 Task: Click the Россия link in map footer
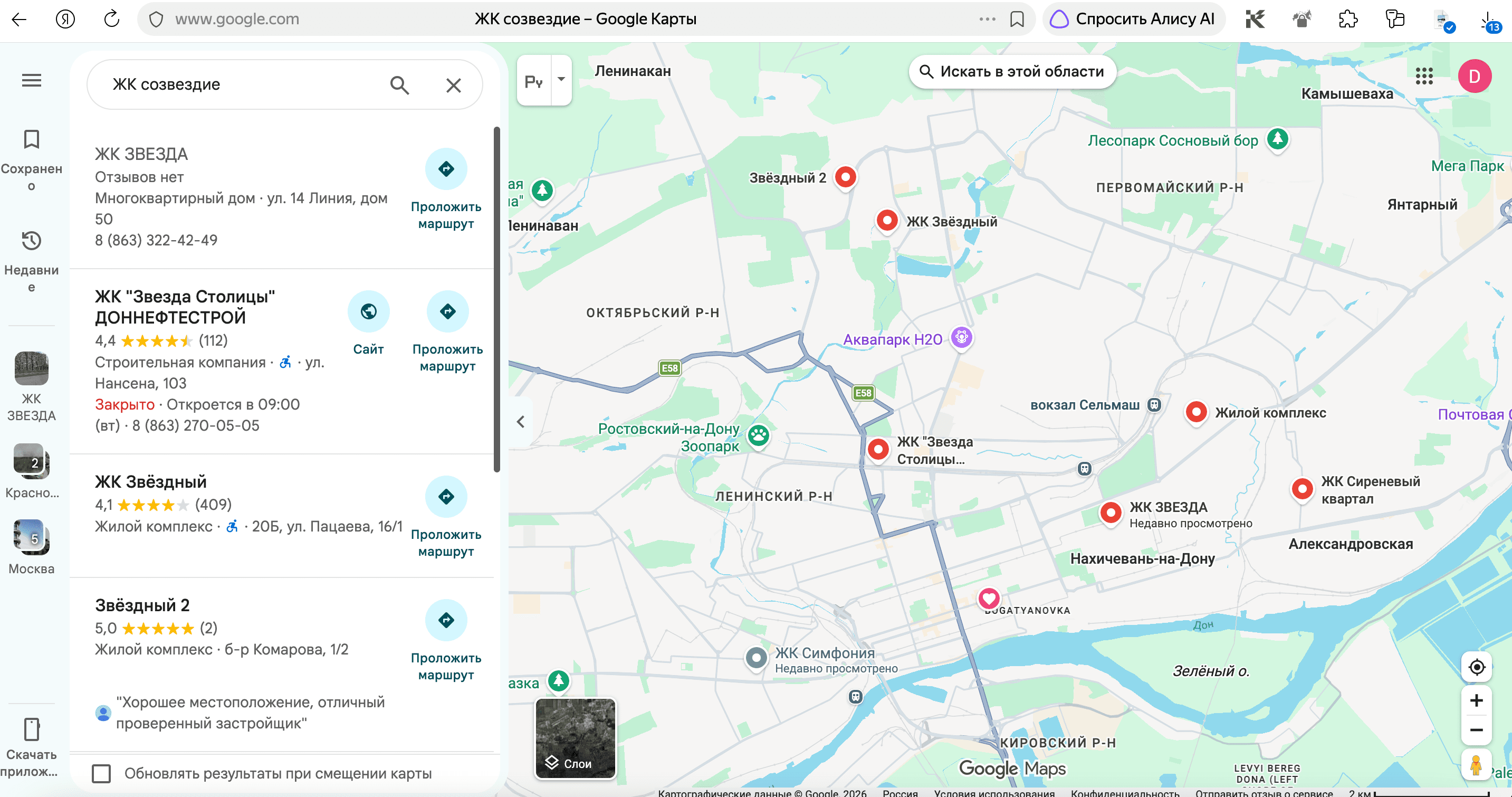[x=901, y=792]
